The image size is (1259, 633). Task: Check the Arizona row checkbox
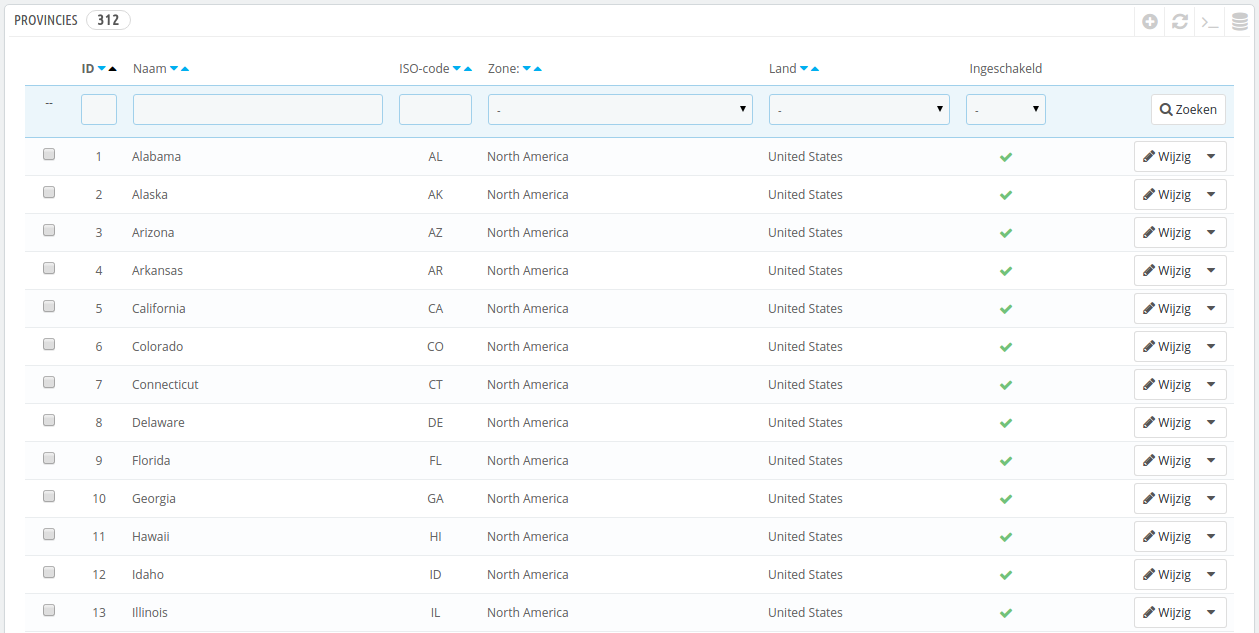pos(49,230)
